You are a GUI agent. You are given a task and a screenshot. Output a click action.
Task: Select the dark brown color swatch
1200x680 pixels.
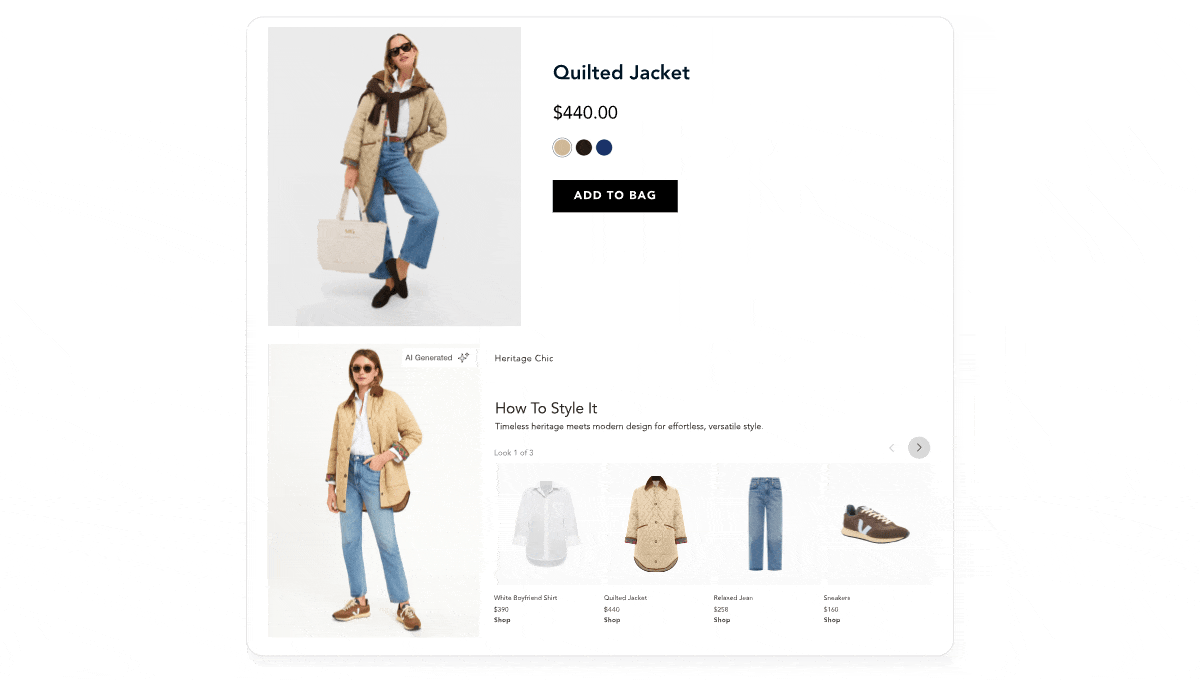pyautogui.click(x=584, y=148)
